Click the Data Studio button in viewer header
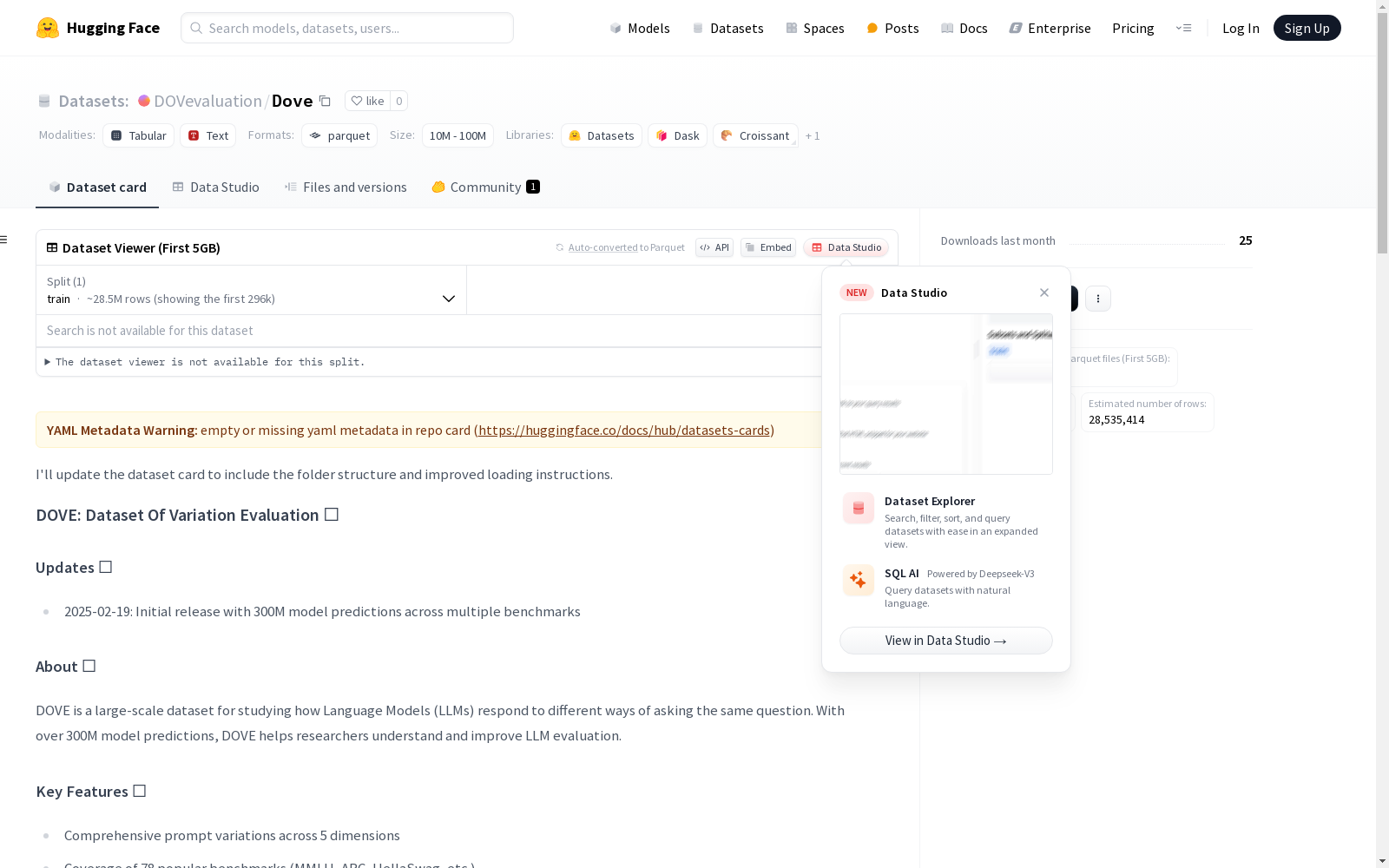The height and width of the screenshot is (868, 1389). (x=846, y=247)
